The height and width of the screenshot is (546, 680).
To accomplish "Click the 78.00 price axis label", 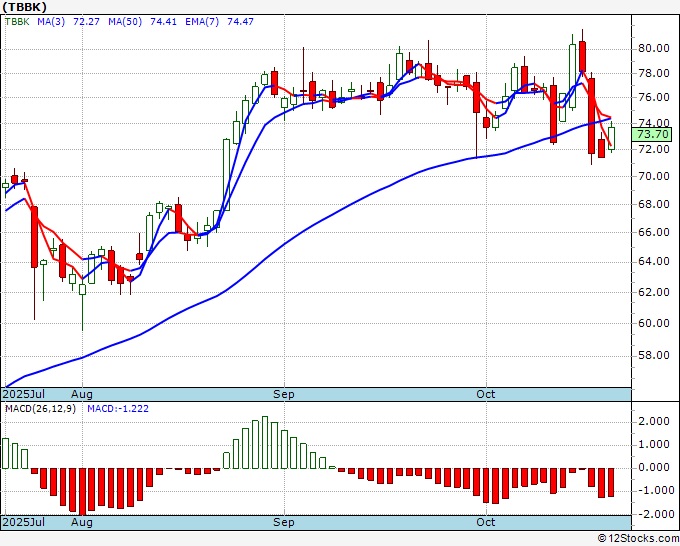I will [654, 73].
